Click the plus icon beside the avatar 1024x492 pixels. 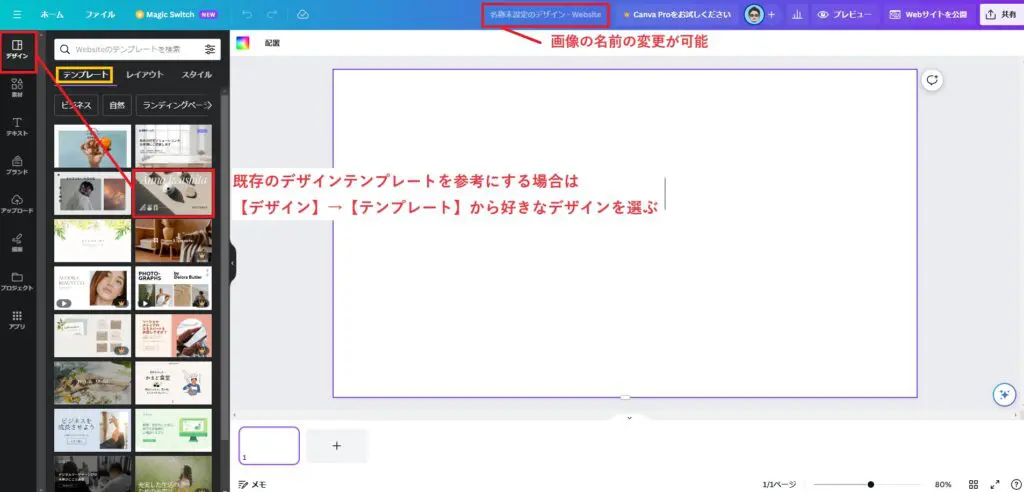point(772,14)
